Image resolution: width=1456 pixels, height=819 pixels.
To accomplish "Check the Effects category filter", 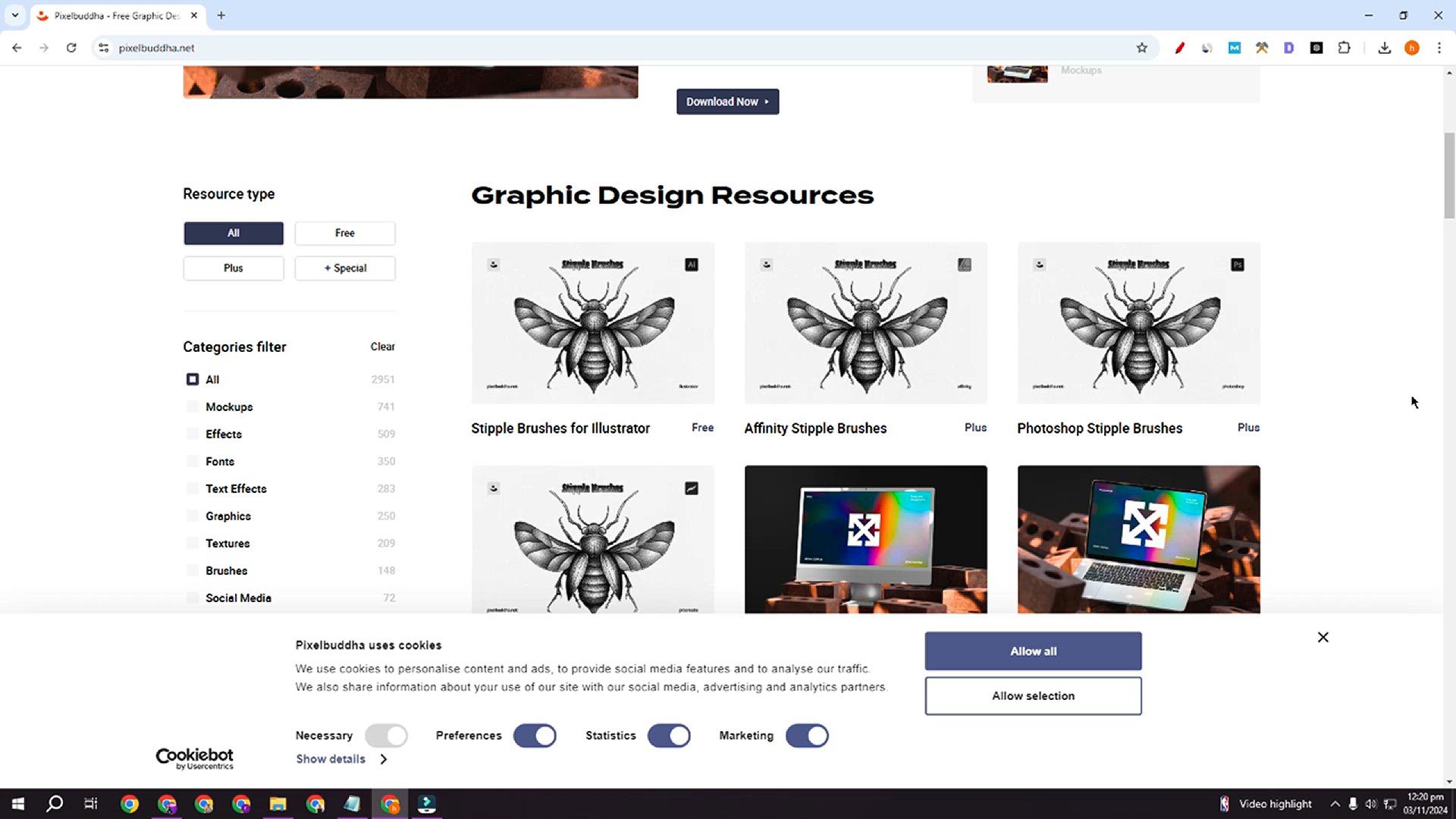I will point(193,434).
